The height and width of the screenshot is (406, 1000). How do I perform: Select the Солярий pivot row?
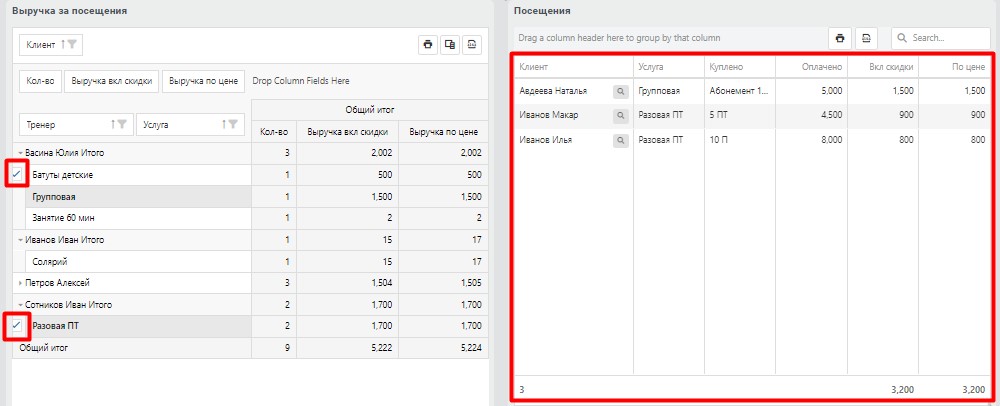(138, 262)
